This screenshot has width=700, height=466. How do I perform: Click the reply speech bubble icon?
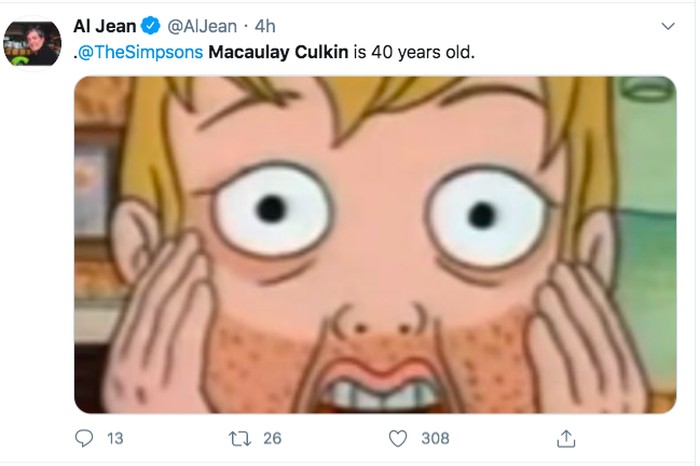coord(84,438)
